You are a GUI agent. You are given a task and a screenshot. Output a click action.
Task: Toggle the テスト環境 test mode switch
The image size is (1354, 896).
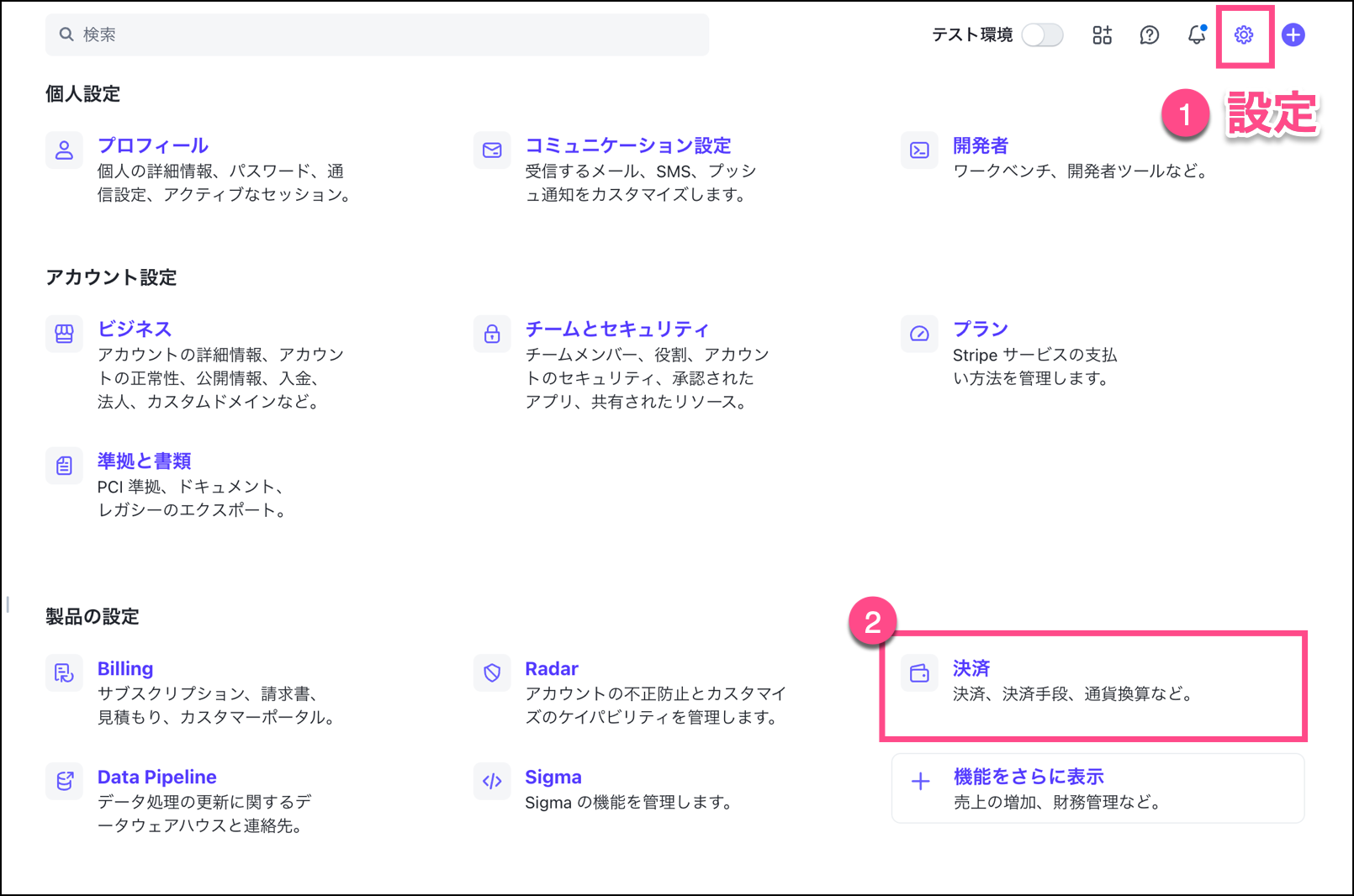[1042, 34]
